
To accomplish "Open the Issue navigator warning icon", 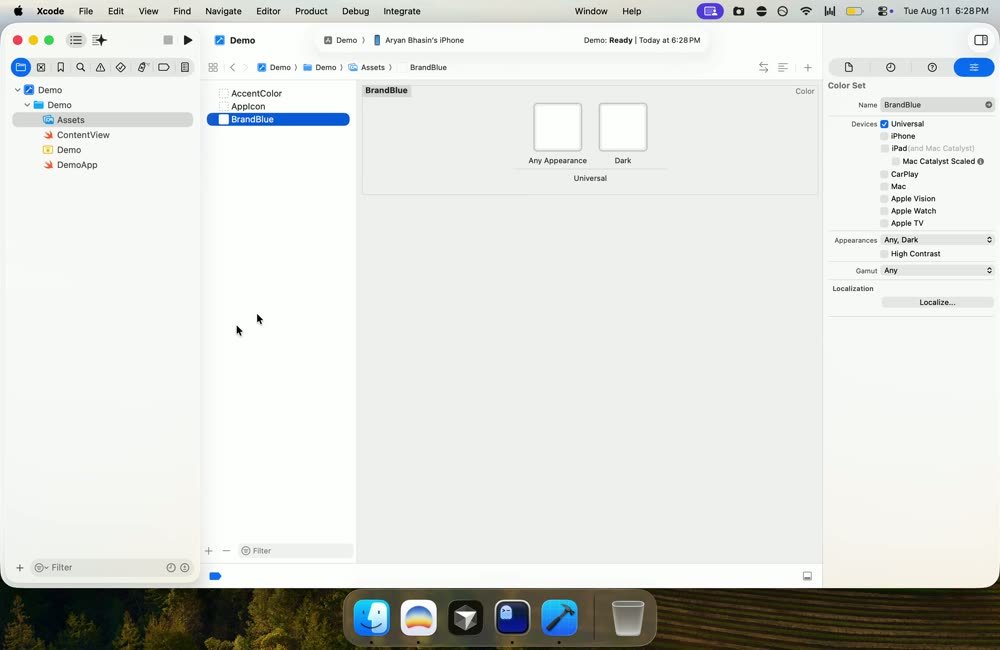I will (100, 67).
